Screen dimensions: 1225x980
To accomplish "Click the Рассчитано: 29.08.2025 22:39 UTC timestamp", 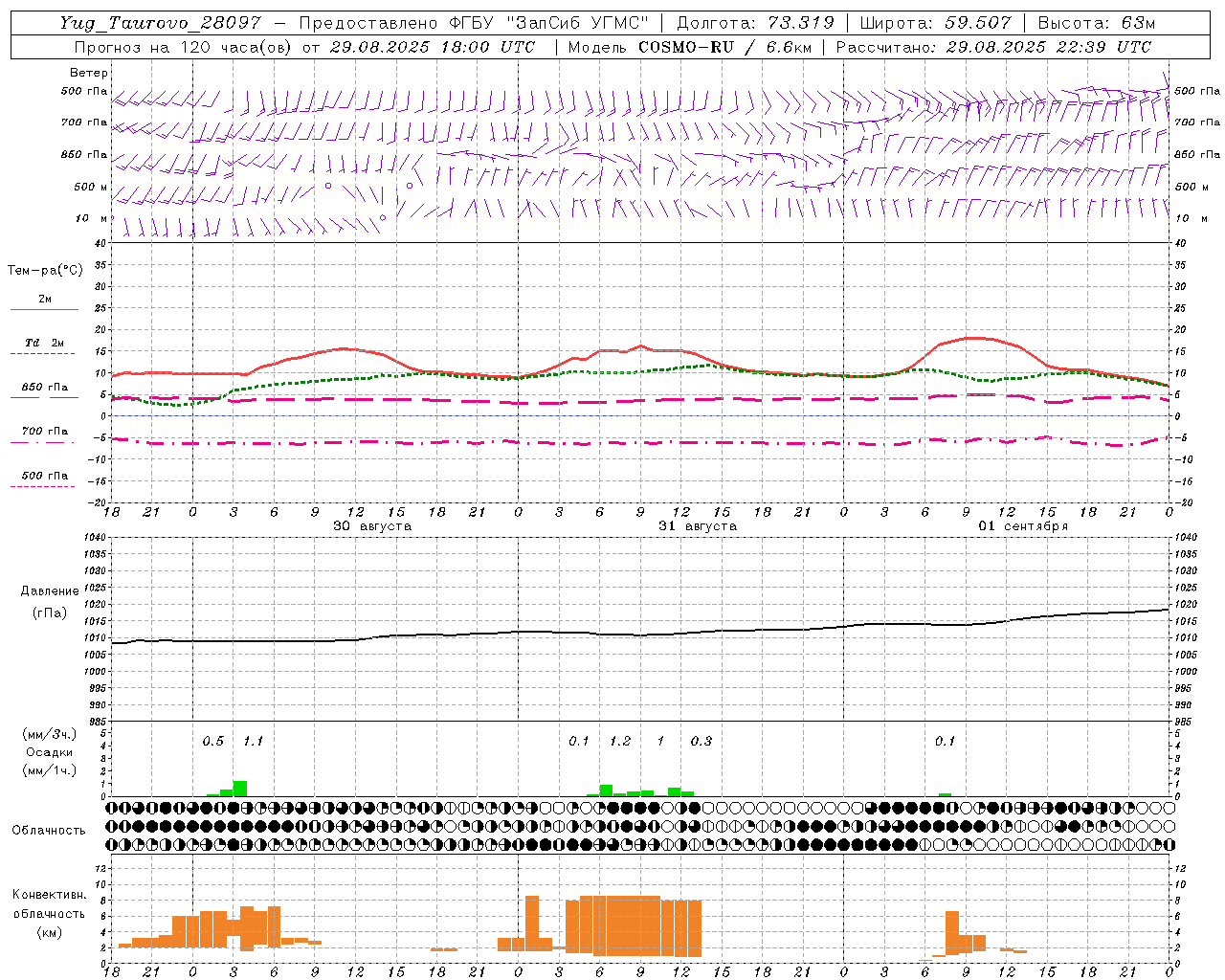I will (x=993, y=47).
